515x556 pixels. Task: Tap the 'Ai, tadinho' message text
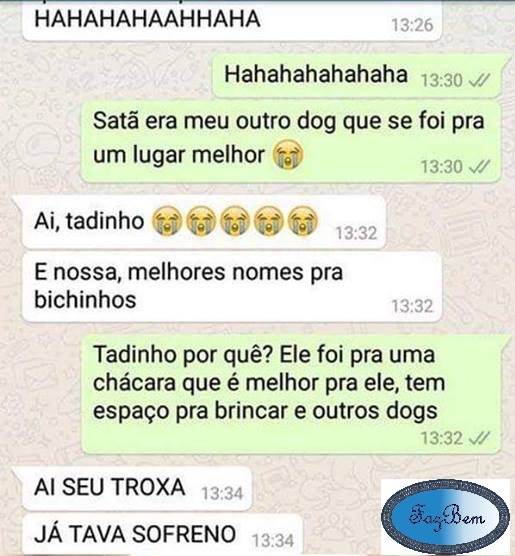(89, 221)
